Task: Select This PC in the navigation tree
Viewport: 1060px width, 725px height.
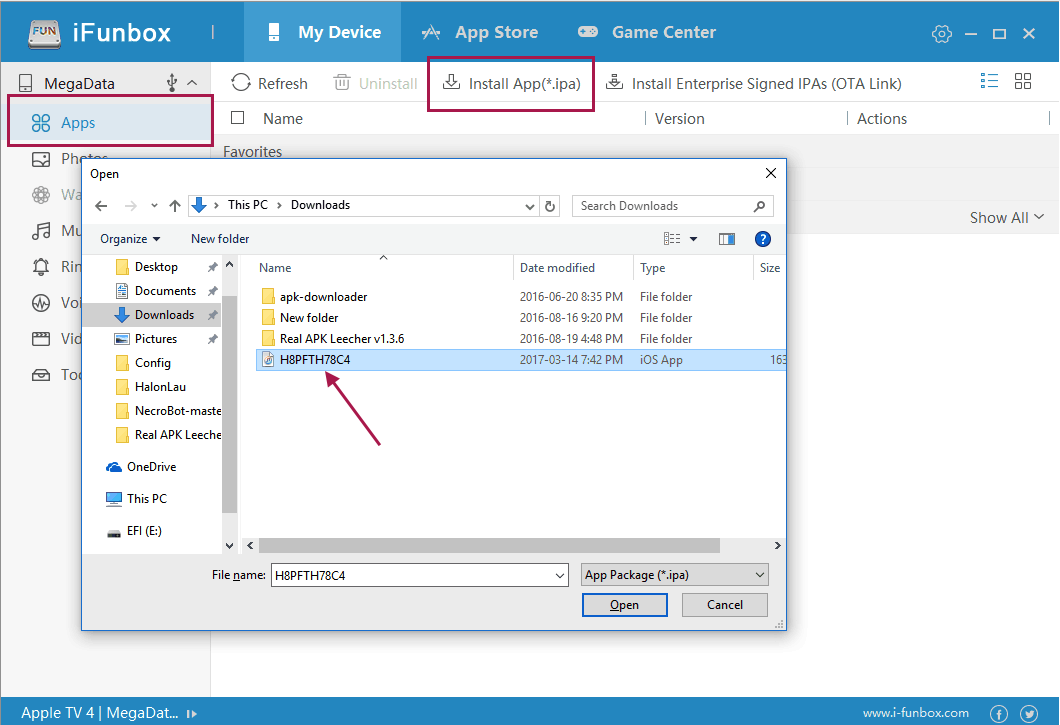Action: click(x=146, y=498)
